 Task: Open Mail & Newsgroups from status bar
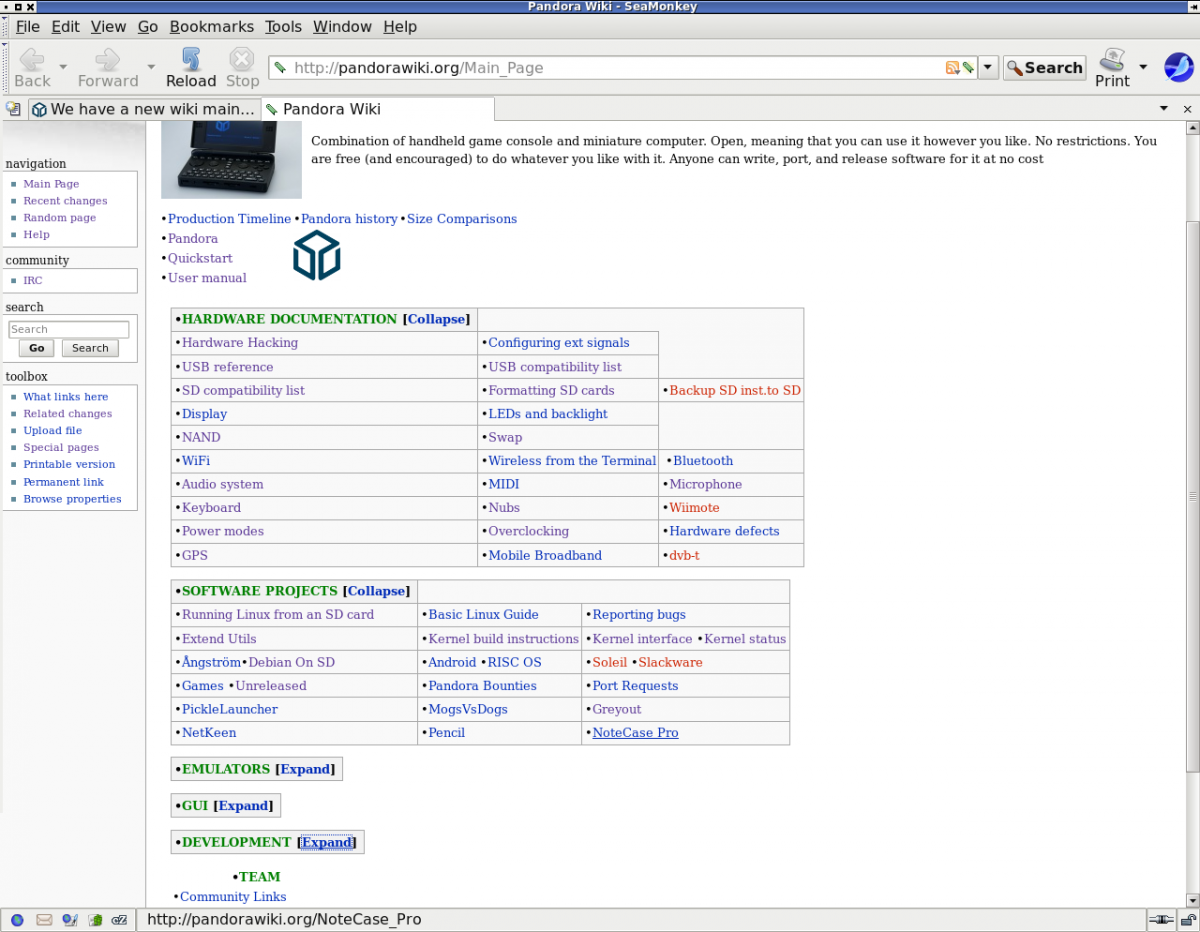tap(44, 920)
